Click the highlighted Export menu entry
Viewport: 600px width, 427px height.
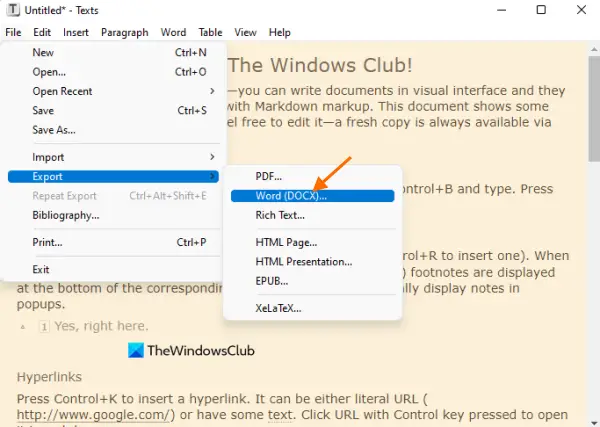click(x=113, y=176)
